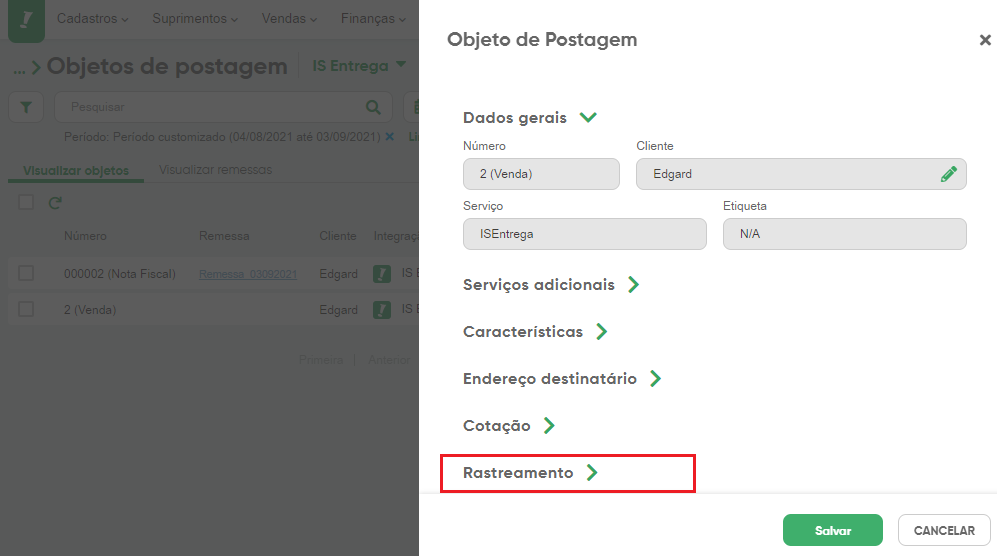The image size is (997, 556).
Task: Expand the Rastreamento section
Action: 530,473
